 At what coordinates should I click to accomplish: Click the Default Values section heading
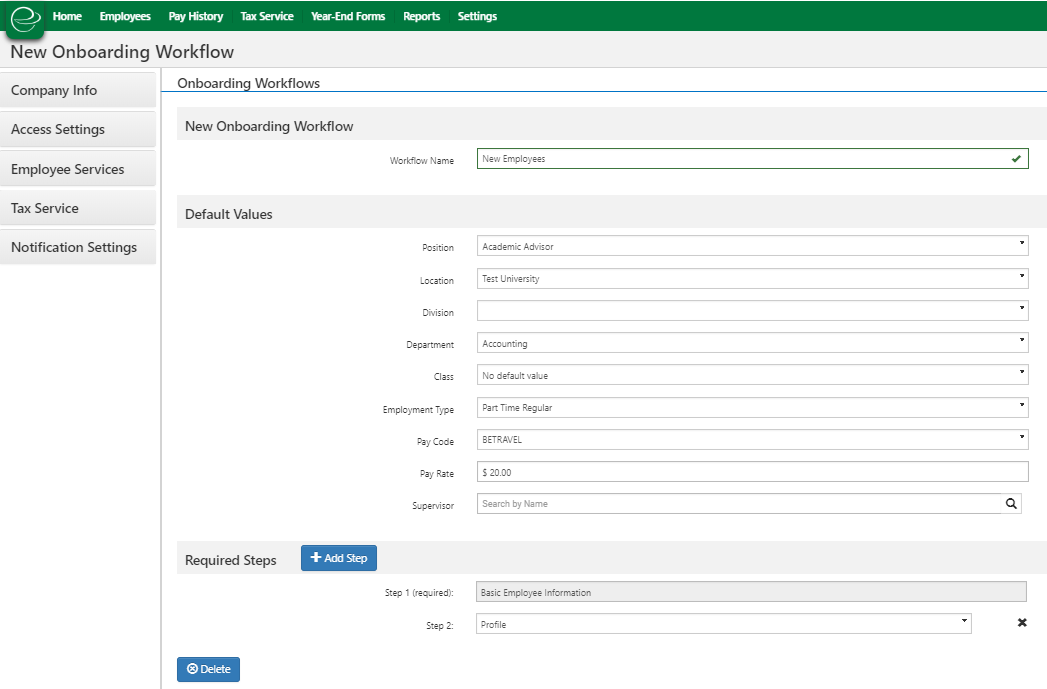228,214
